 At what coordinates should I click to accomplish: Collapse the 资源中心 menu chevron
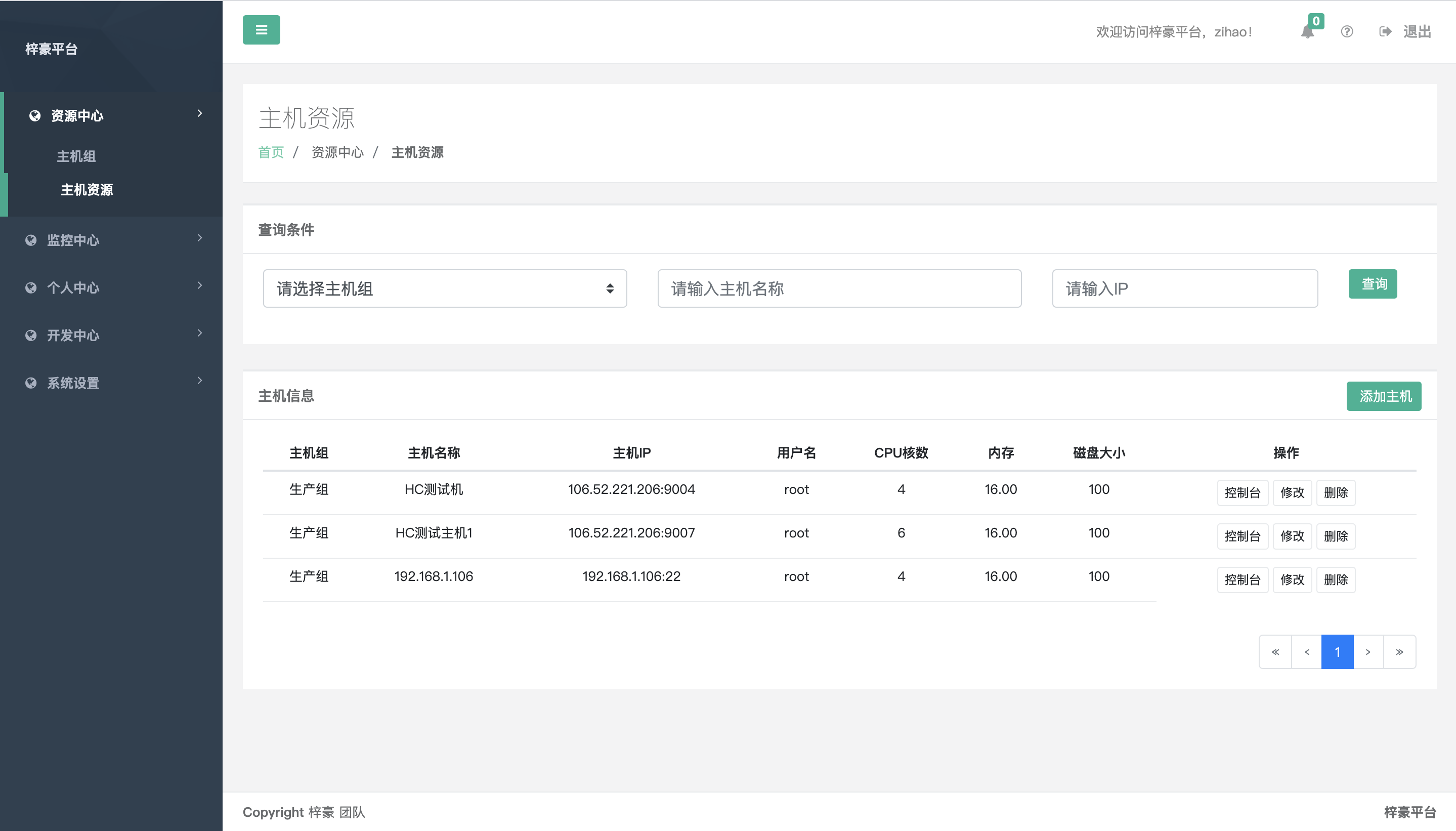tap(200, 113)
